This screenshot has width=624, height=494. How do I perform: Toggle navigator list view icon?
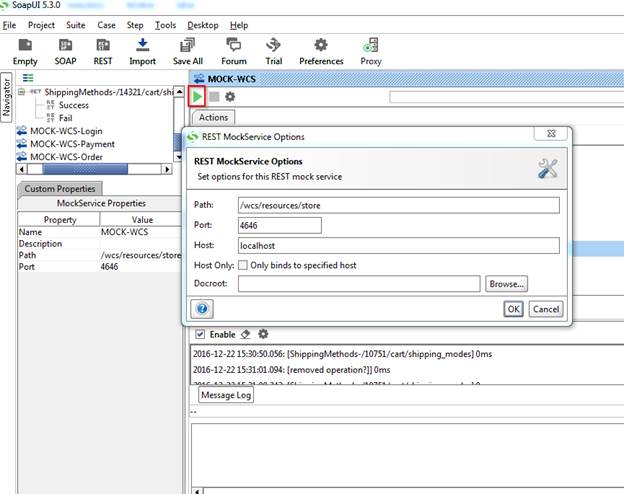(x=28, y=78)
